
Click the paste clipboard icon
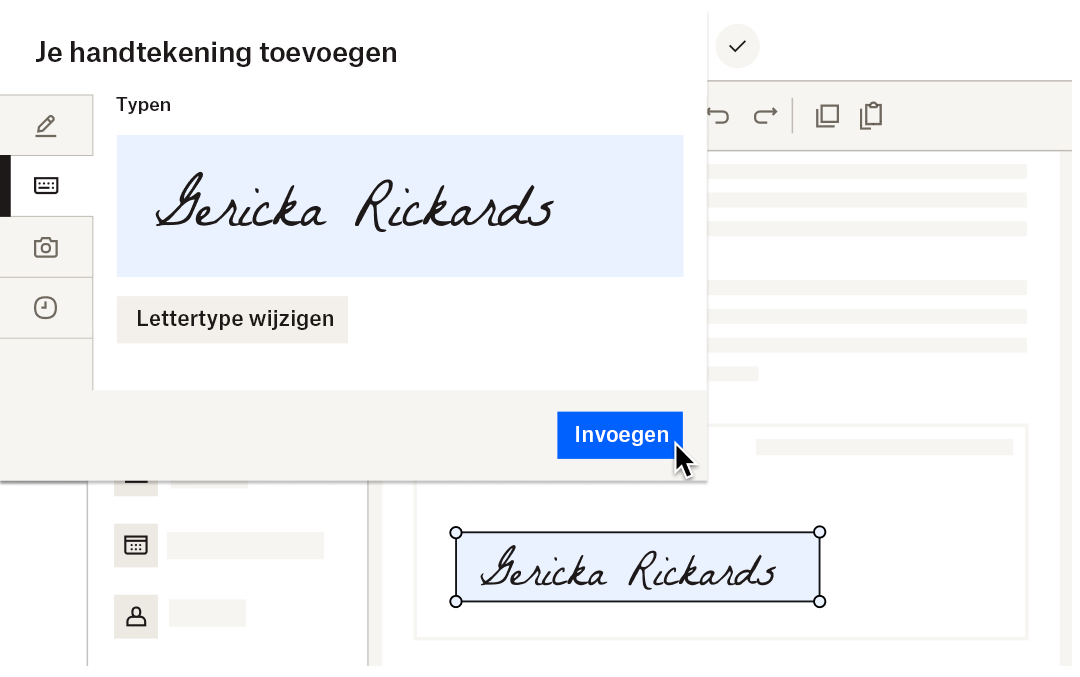click(871, 116)
